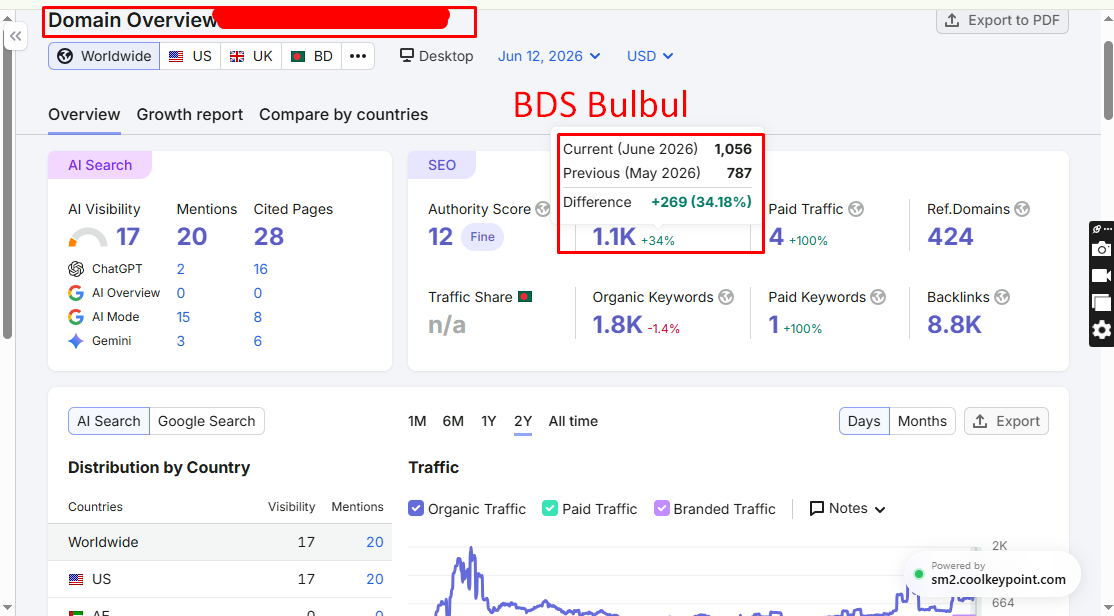Open the Compare by countries tab
The width and height of the screenshot is (1114, 616).
click(x=343, y=114)
